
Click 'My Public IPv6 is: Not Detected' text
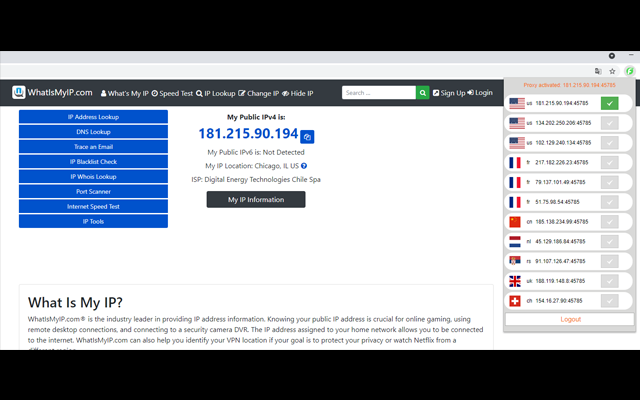256,152
